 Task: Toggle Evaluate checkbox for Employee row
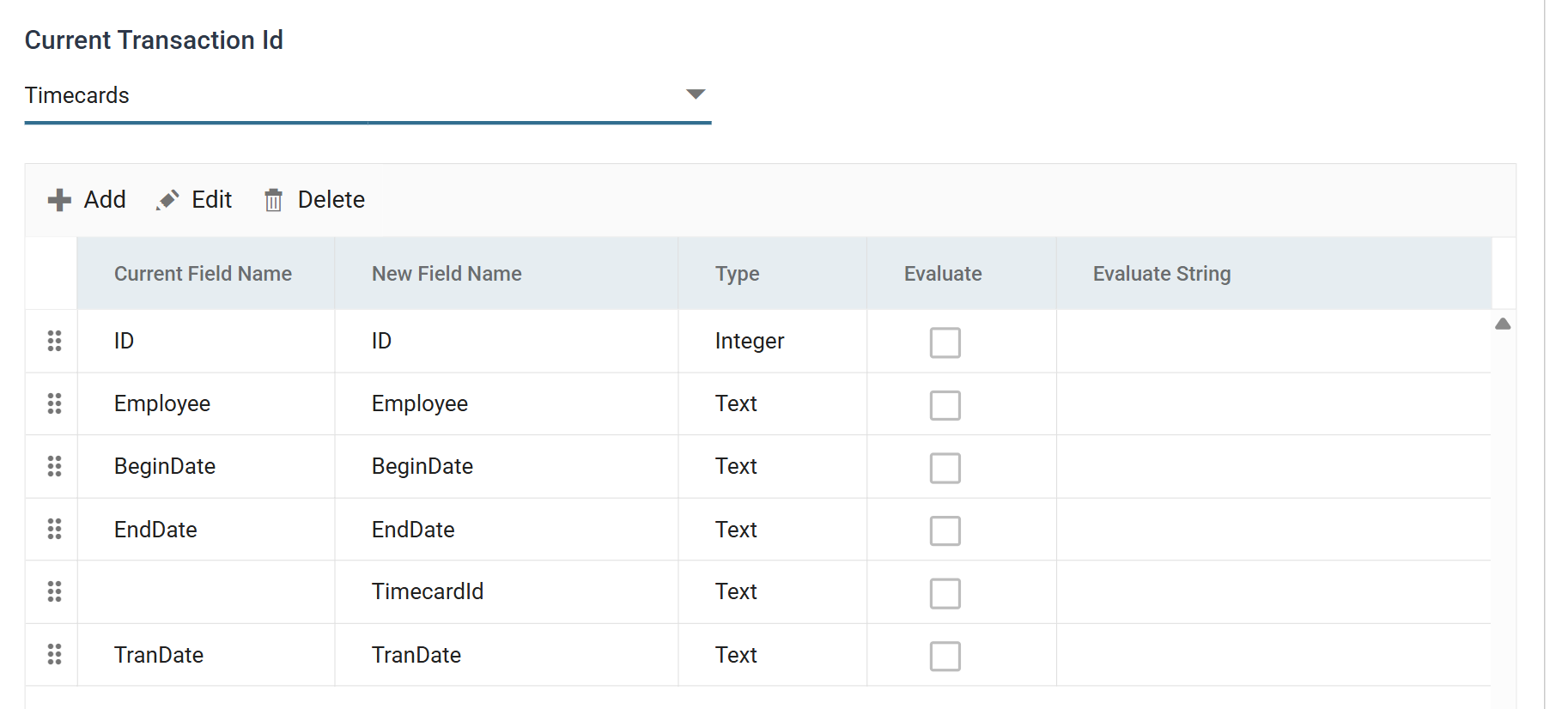[x=945, y=405]
